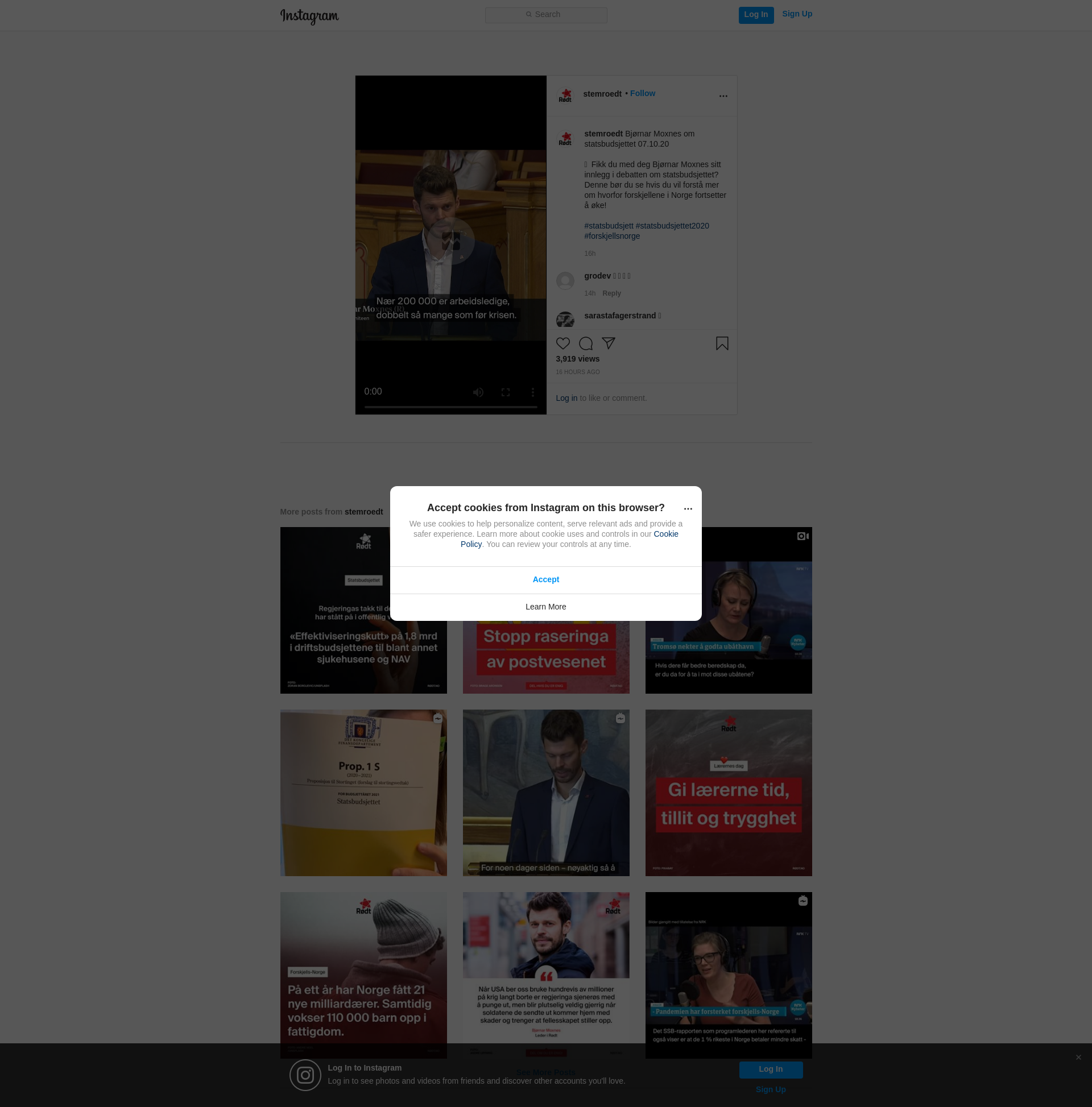1092x1107 pixels.
Task: Click the top Log In button
Action: tap(755, 15)
